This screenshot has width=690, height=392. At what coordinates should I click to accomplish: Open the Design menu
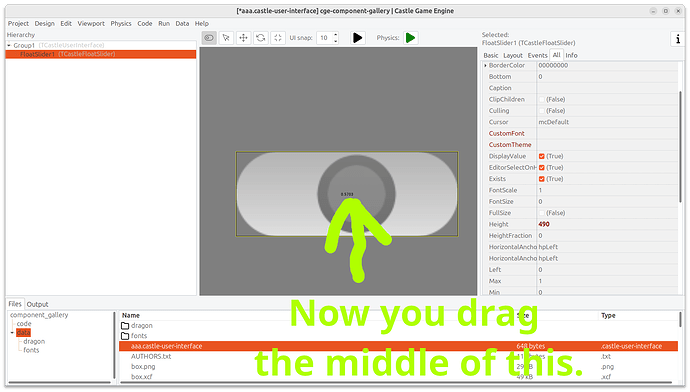(x=44, y=24)
